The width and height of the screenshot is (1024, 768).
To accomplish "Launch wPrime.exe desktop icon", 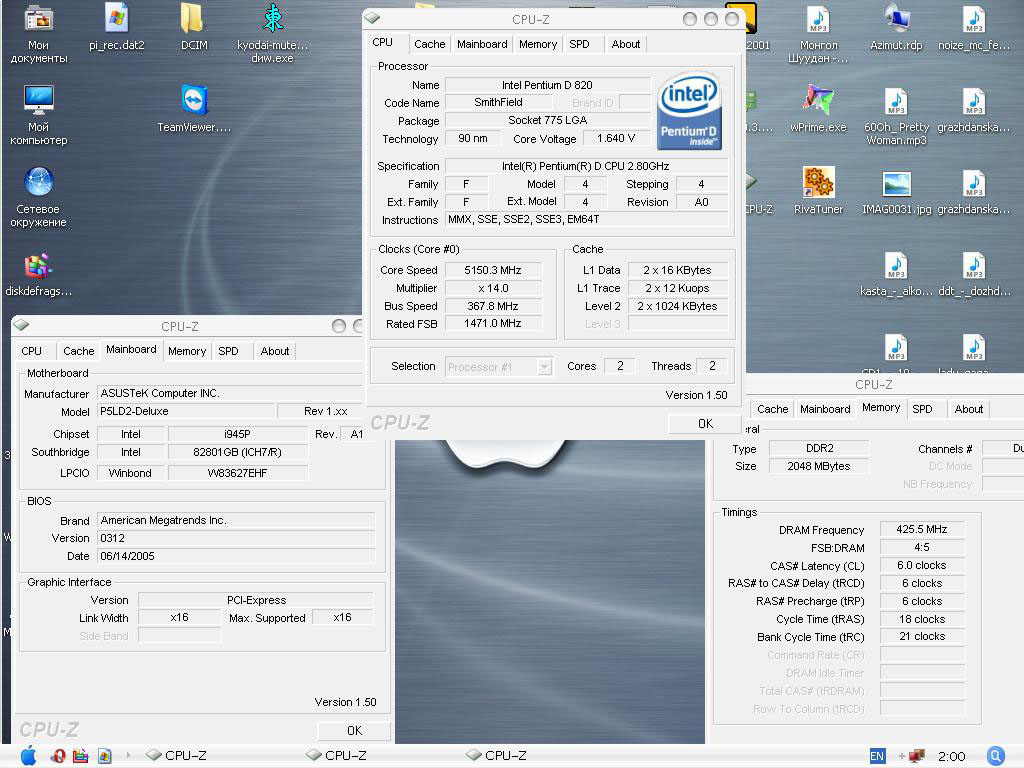I will (818, 108).
